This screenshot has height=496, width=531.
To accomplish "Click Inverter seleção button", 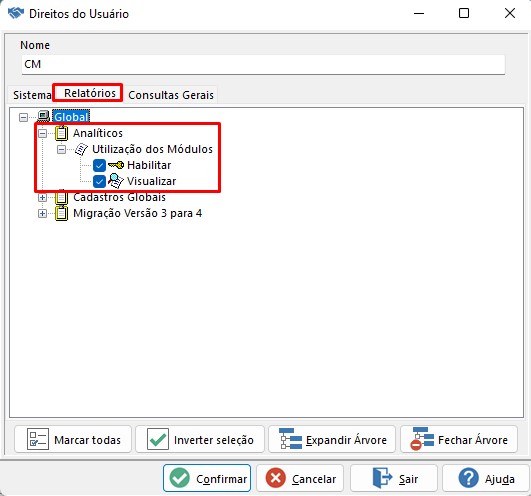I will coord(200,439).
